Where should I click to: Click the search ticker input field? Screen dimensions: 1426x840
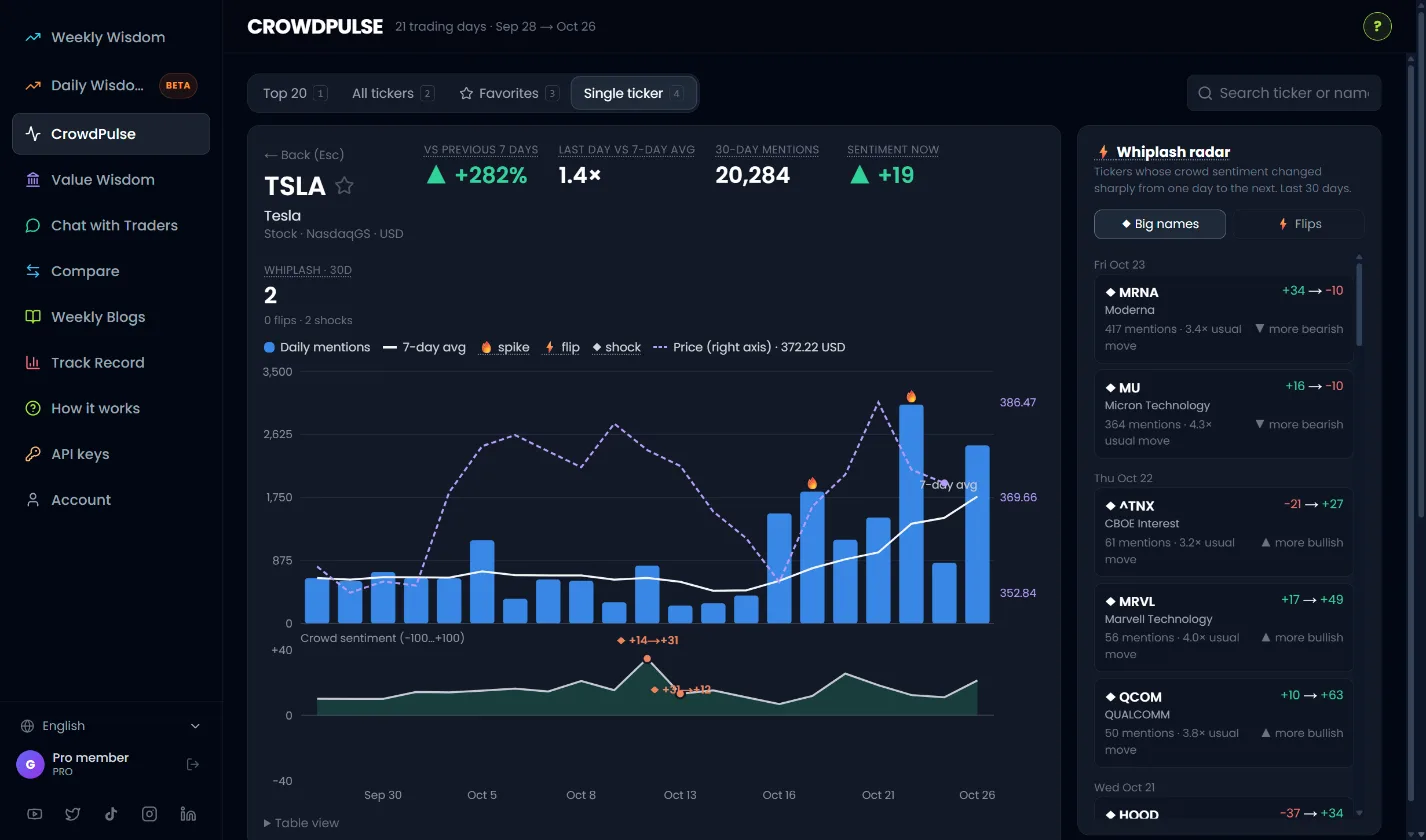1284,93
